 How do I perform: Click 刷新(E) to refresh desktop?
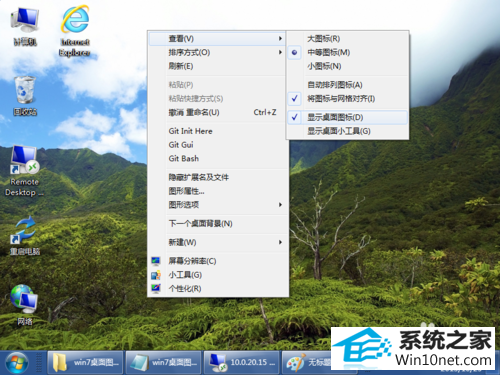pos(218,66)
